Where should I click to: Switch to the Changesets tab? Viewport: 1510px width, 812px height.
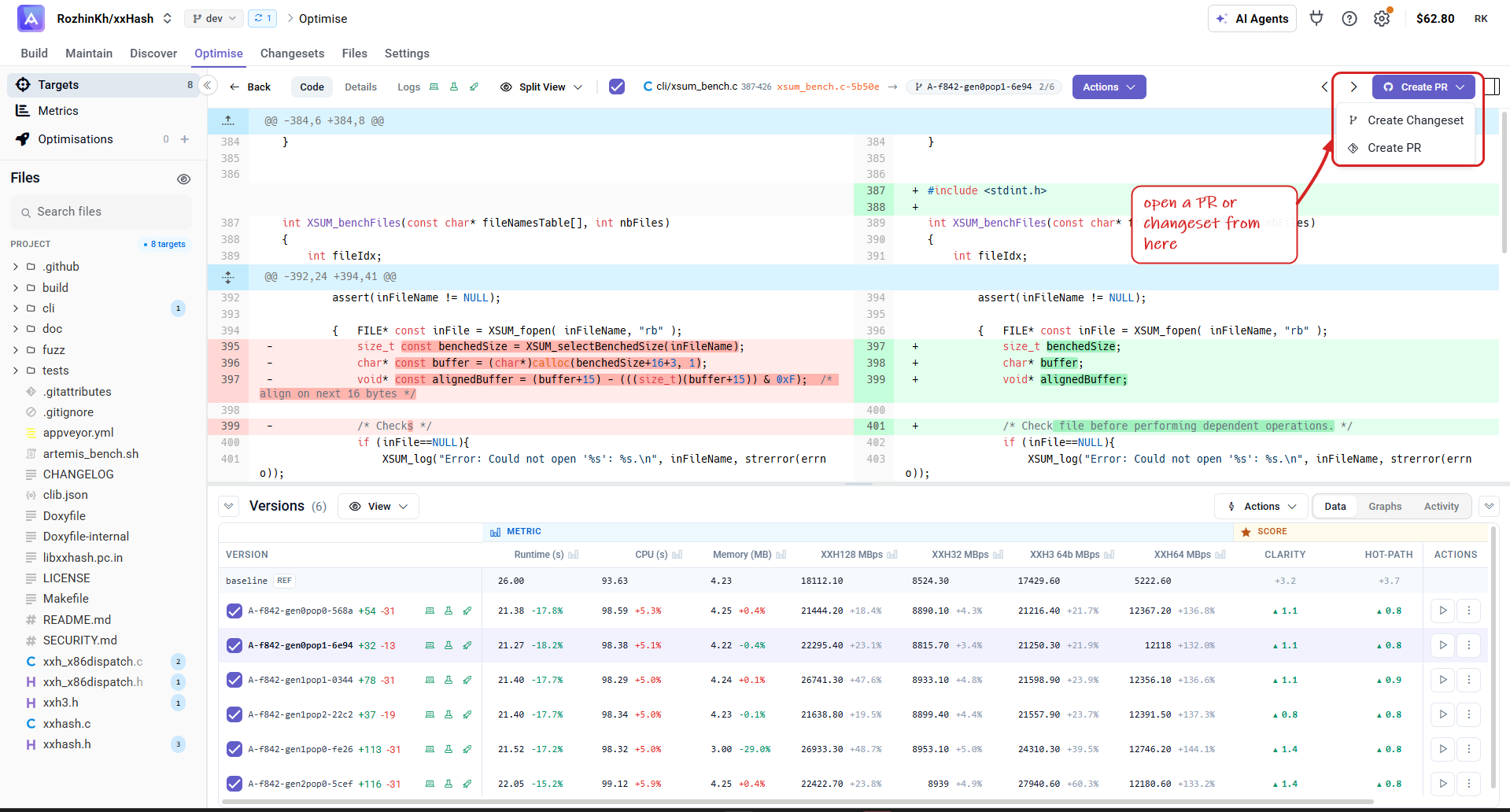[x=292, y=54]
